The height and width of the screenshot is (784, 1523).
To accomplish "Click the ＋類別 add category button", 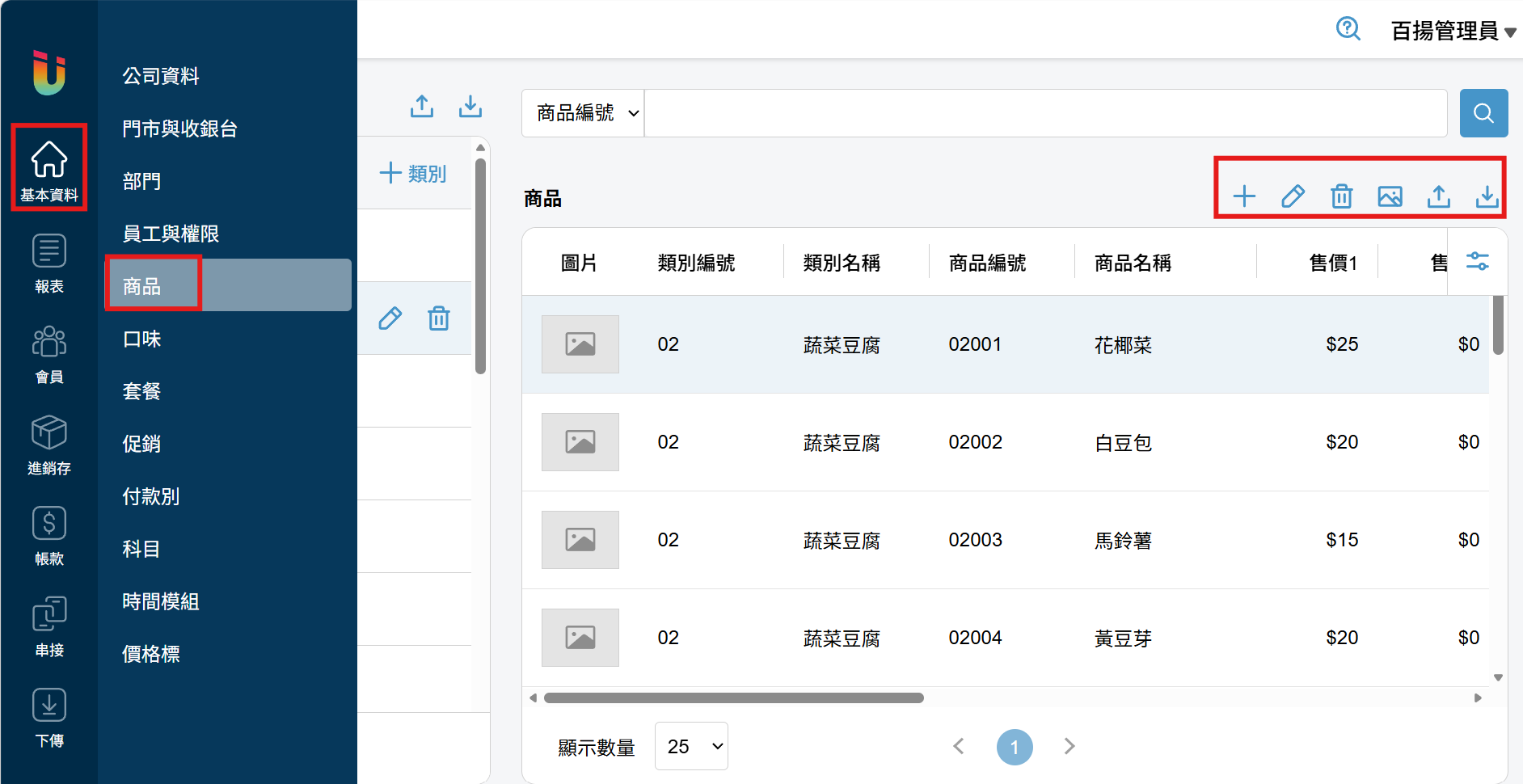I will pos(413,173).
